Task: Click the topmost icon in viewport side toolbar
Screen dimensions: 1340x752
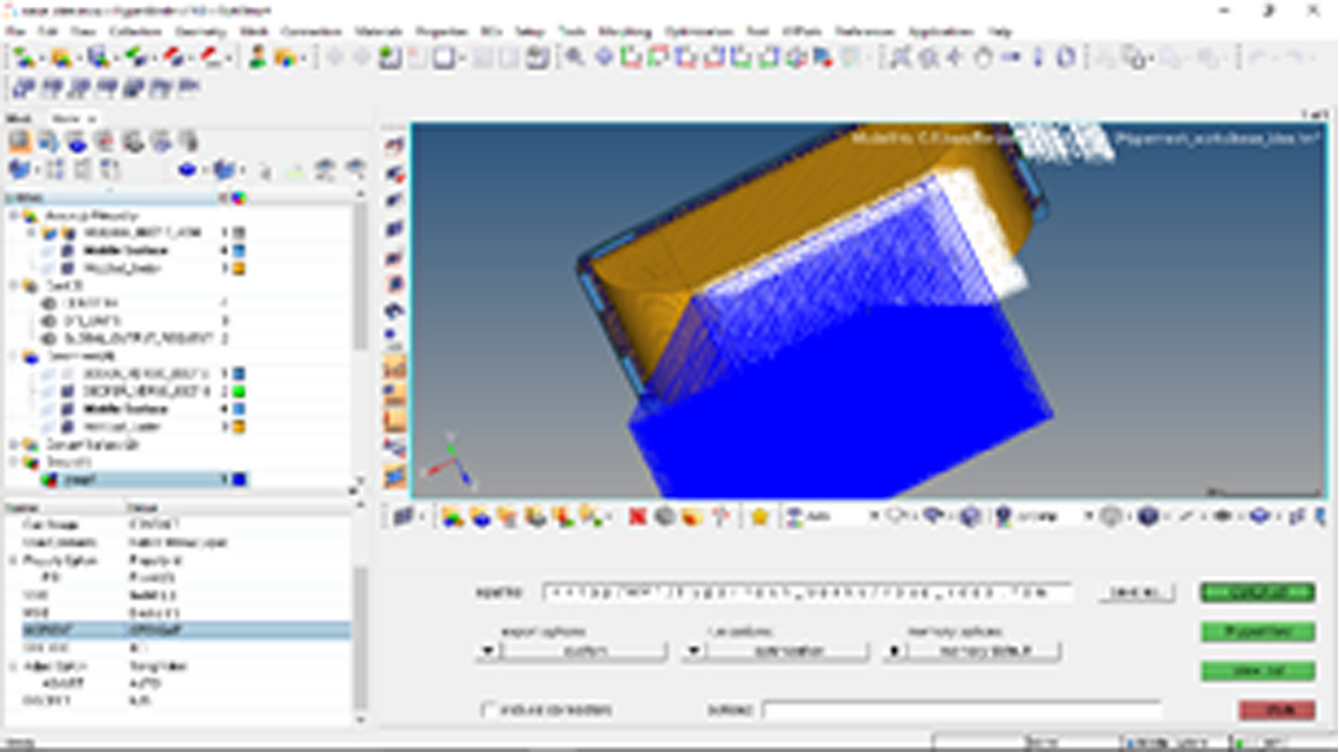Action: click(395, 146)
